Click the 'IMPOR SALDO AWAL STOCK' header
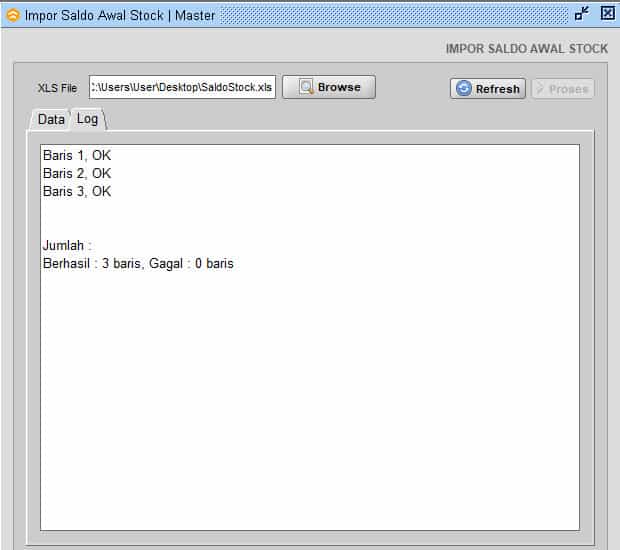620x550 pixels. [x=526, y=48]
